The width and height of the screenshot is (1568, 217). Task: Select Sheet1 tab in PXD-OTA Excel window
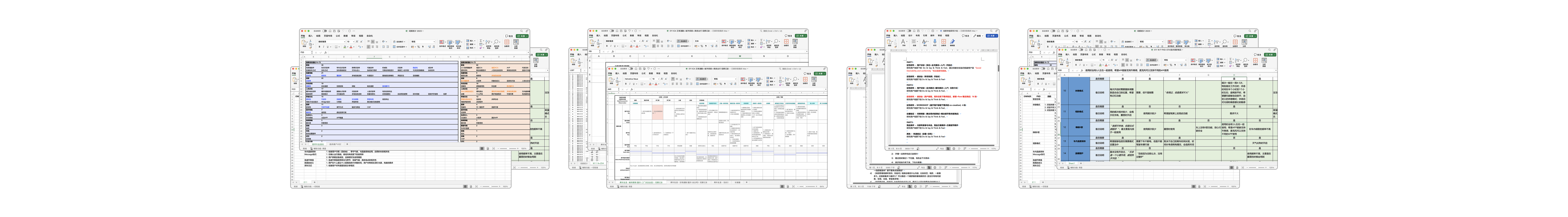(x=1072, y=164)
